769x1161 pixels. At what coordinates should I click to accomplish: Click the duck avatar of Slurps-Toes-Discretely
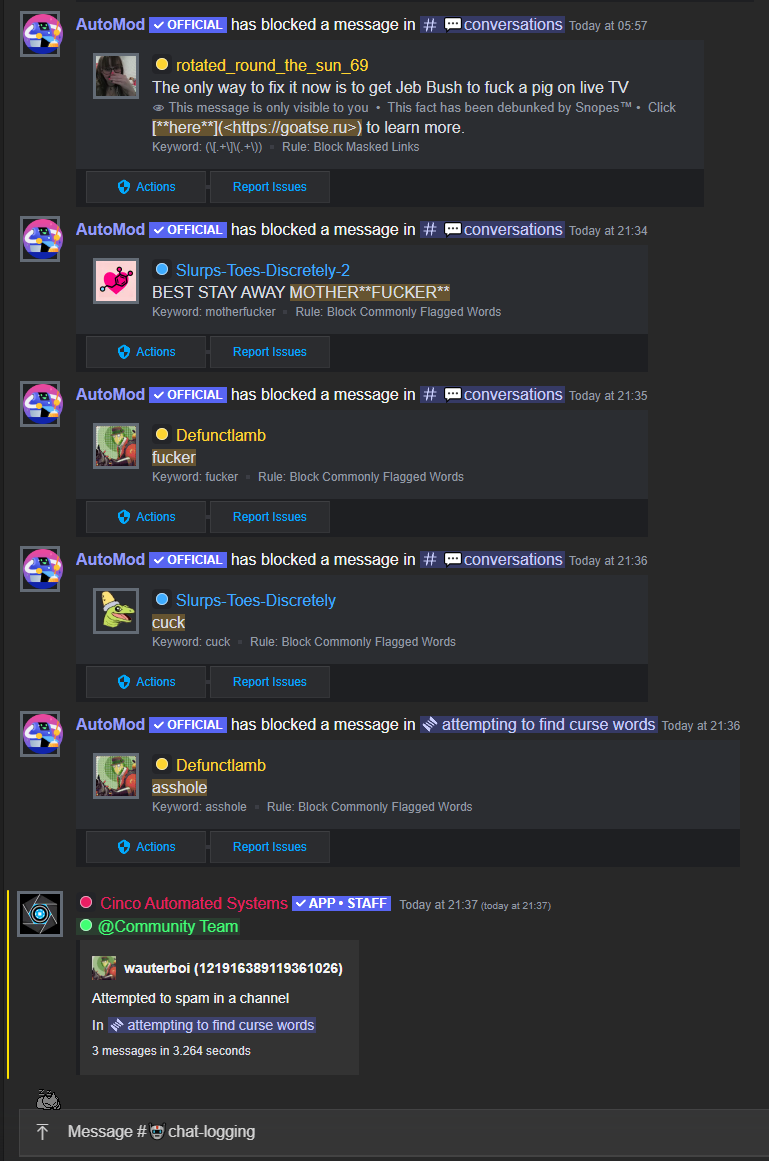pos(116,611)
